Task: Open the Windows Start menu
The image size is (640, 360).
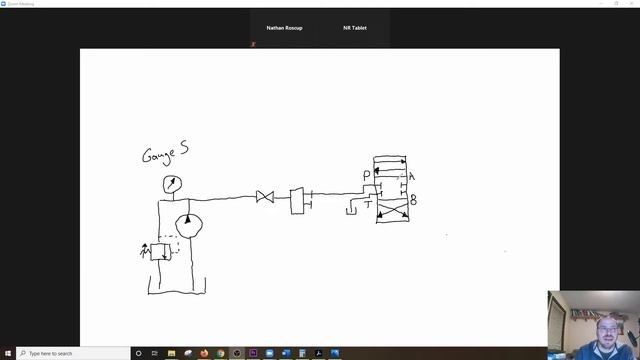Action: [x=8, y=353]
